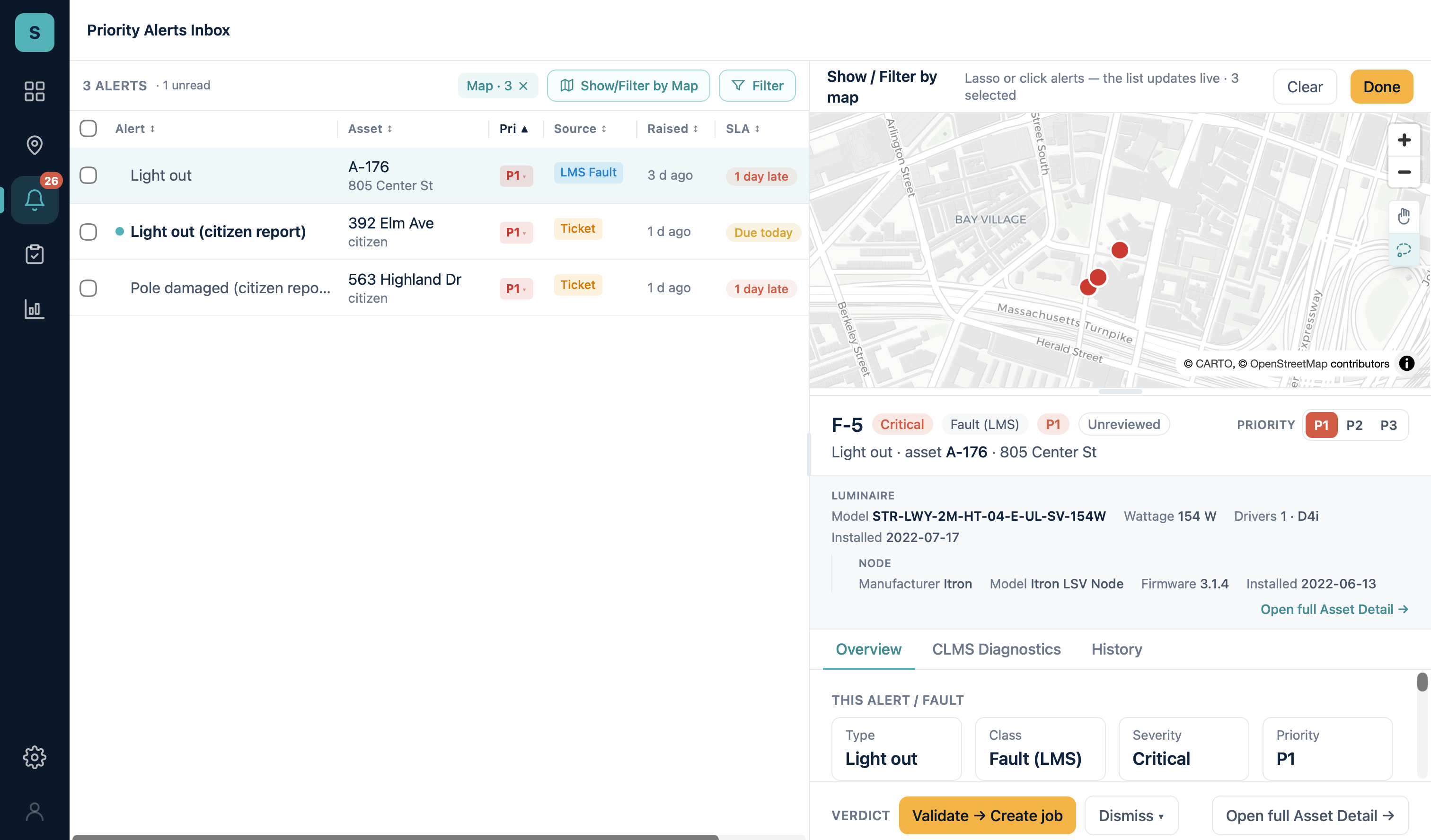Click the 563 Highland Dr asset cell
This screenshot has height=840, width=1431.
pyautogui.click(x=404, y=288)
